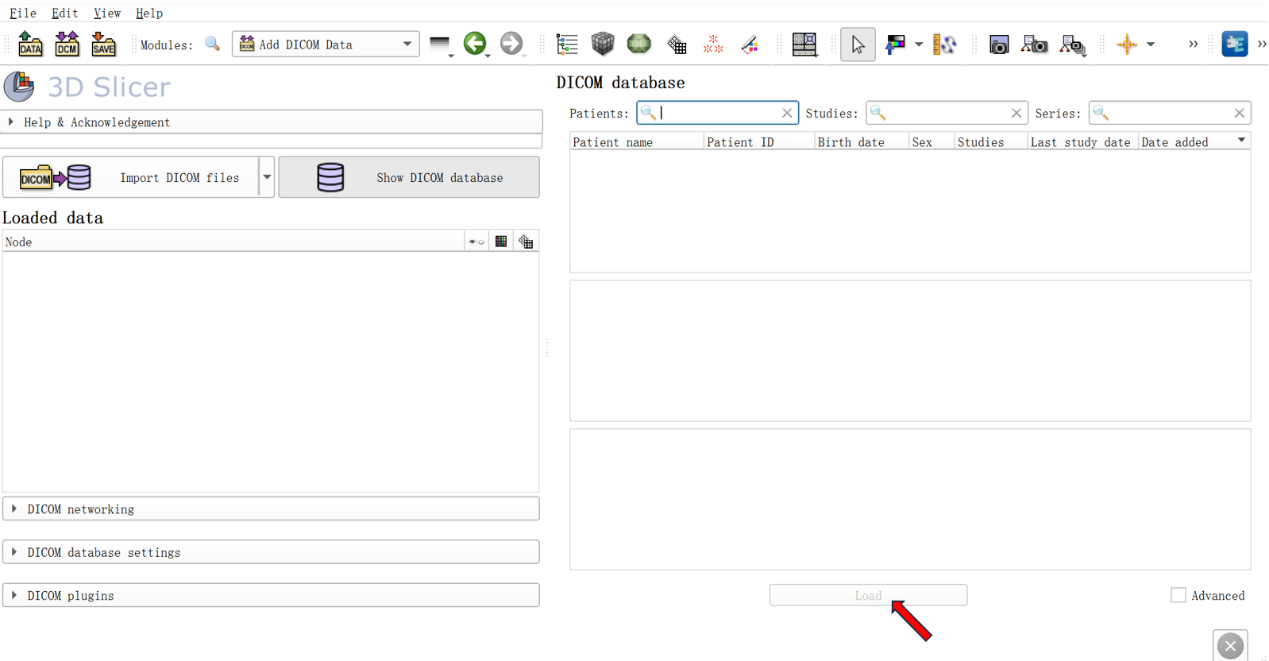Click the color grid column icon in Loaded data
1269x661 pixels.
click(501, 241)
